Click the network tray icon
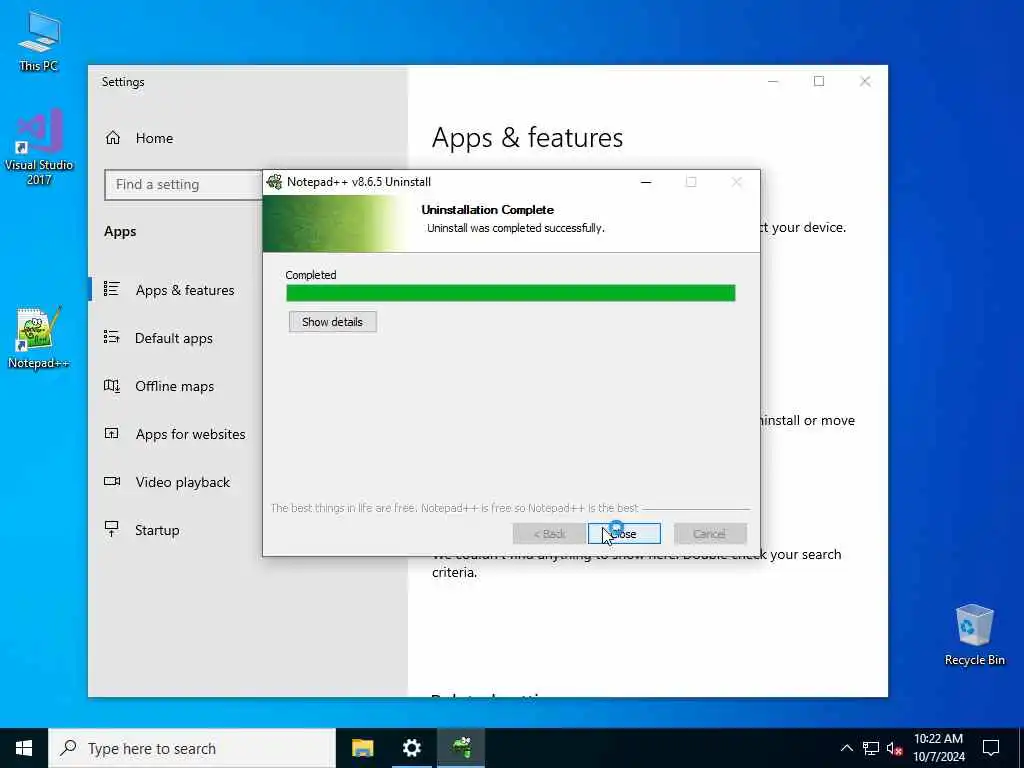Screen dimensions: 1024x768 pos(871,748)
